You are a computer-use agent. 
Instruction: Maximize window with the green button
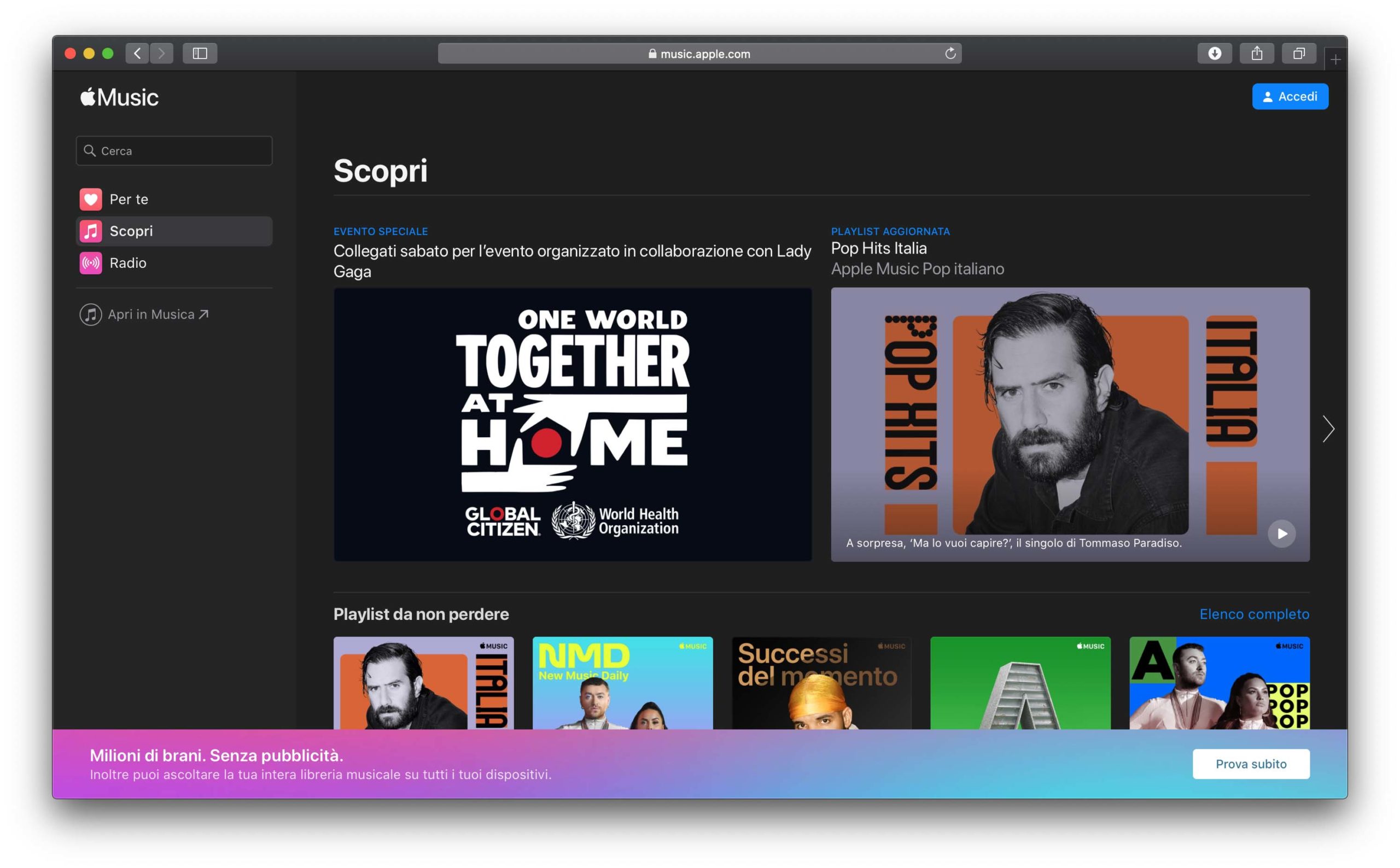tap(108, 54)
